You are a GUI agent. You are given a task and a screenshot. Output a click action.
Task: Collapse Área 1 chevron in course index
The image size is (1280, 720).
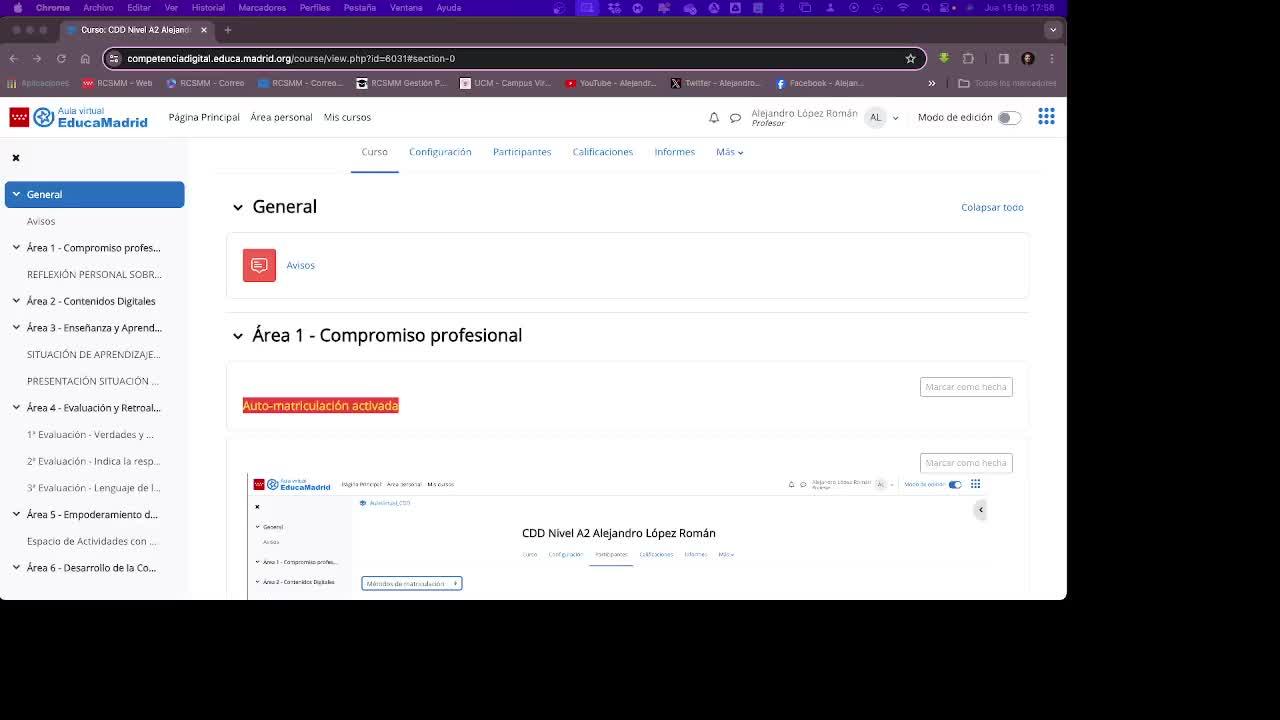(x=16, y=247)
